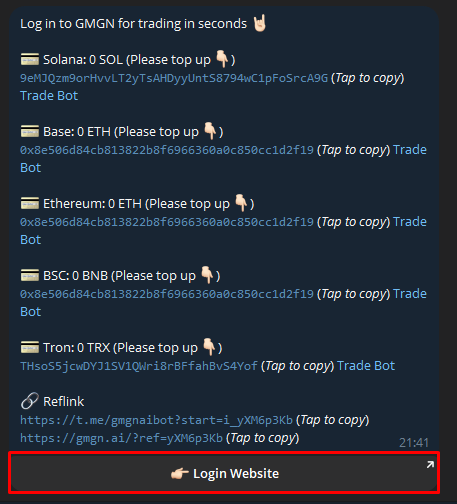Click the external link arrow icon
Image resolution: width=457 pixels, height=504 pixels.
point(430,465)
